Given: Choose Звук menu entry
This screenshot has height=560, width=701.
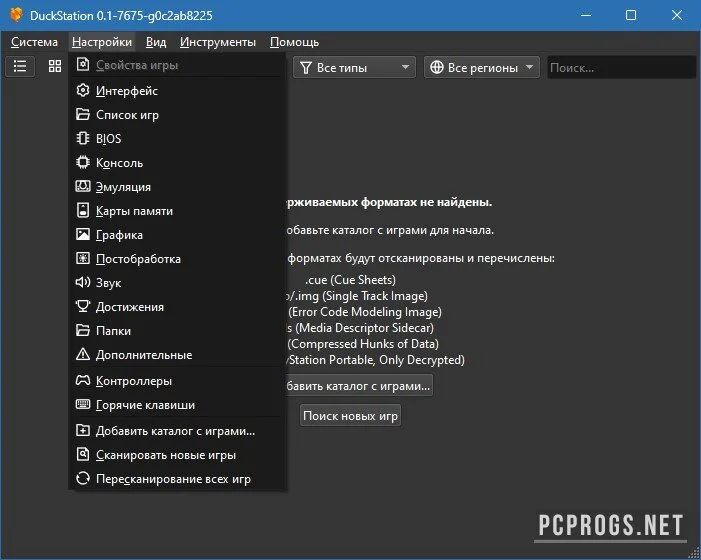Looking at the screenshot, I should (x=178, y=282).
